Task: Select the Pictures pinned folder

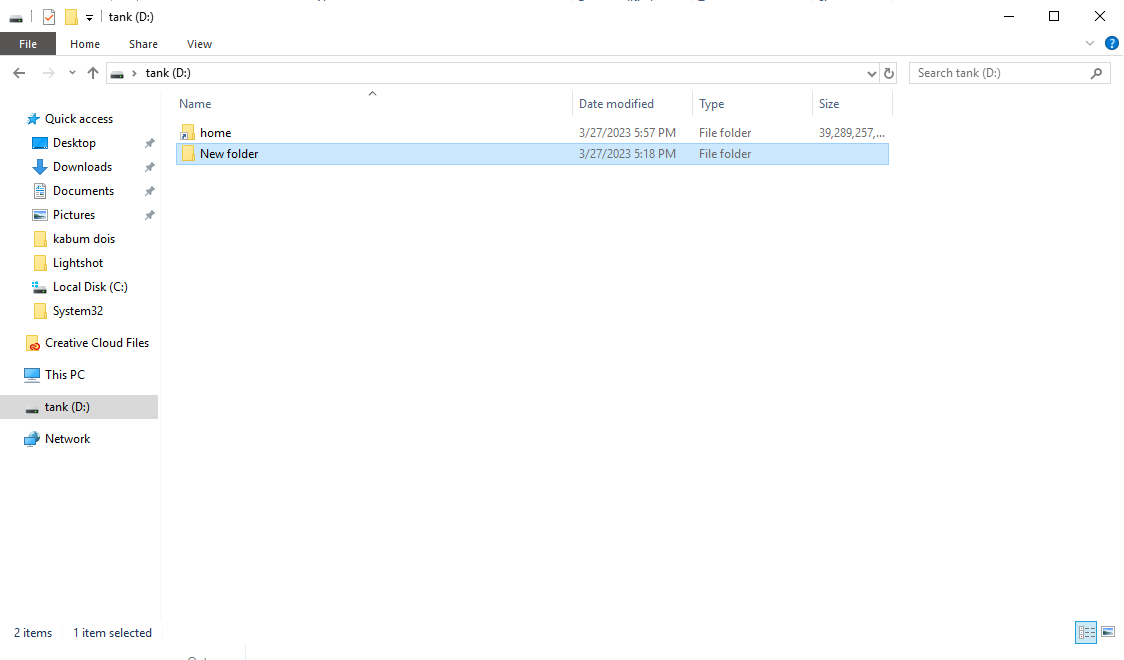Action: point(75,214)
